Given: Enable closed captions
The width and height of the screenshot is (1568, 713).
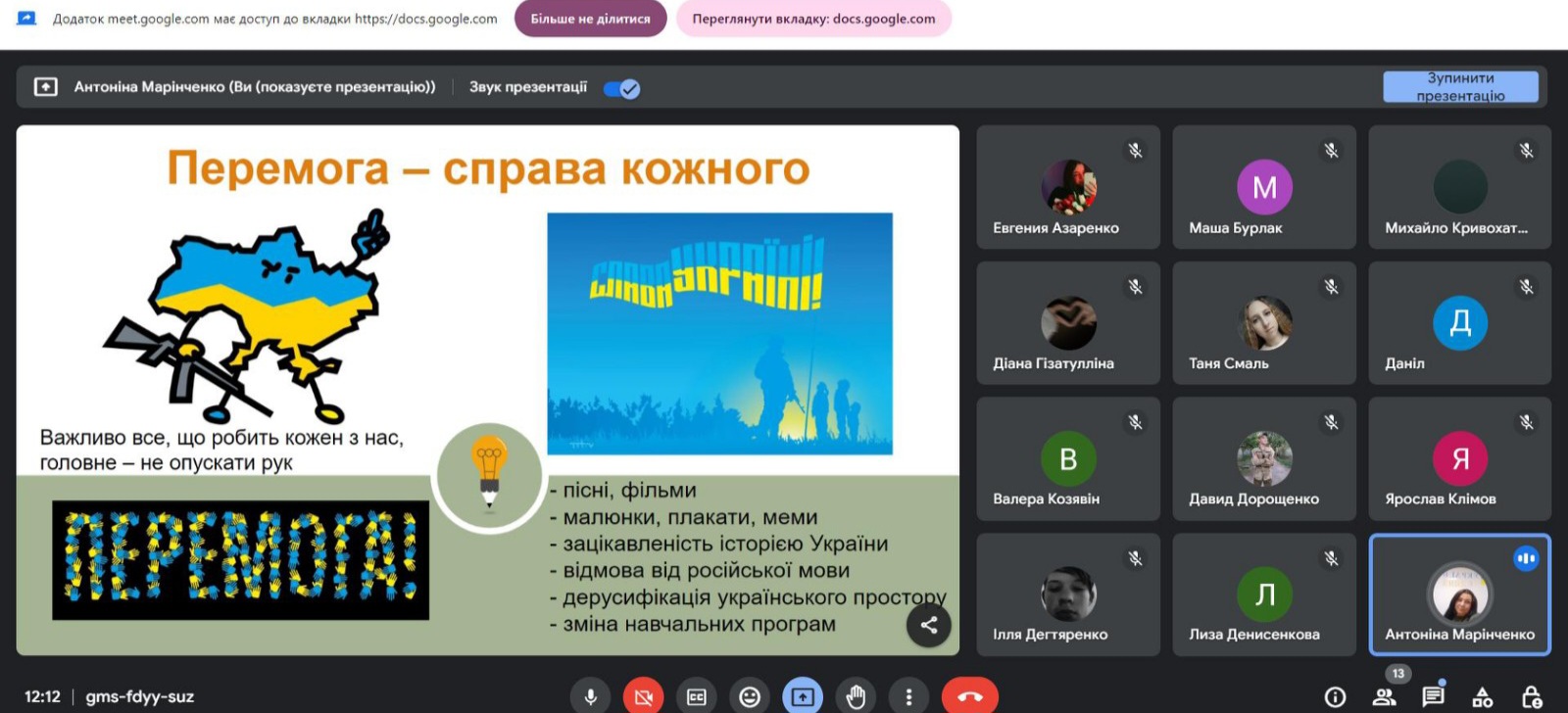Looking at the screenshot, I should click(x=697, y=696).
